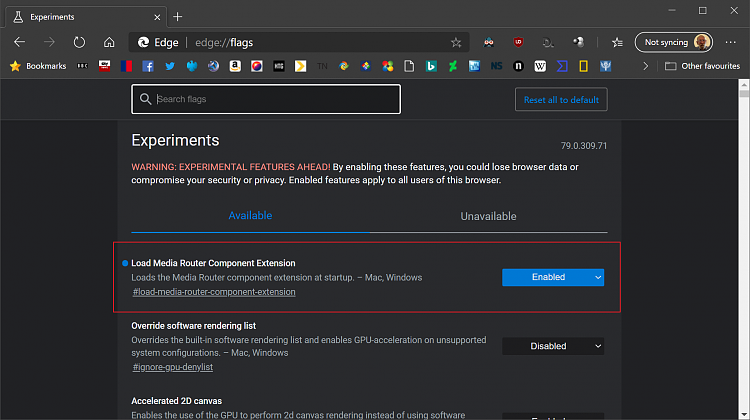Open the Barclays eagle bookmark
Screen dimensions: 750x420
point(192,66)
